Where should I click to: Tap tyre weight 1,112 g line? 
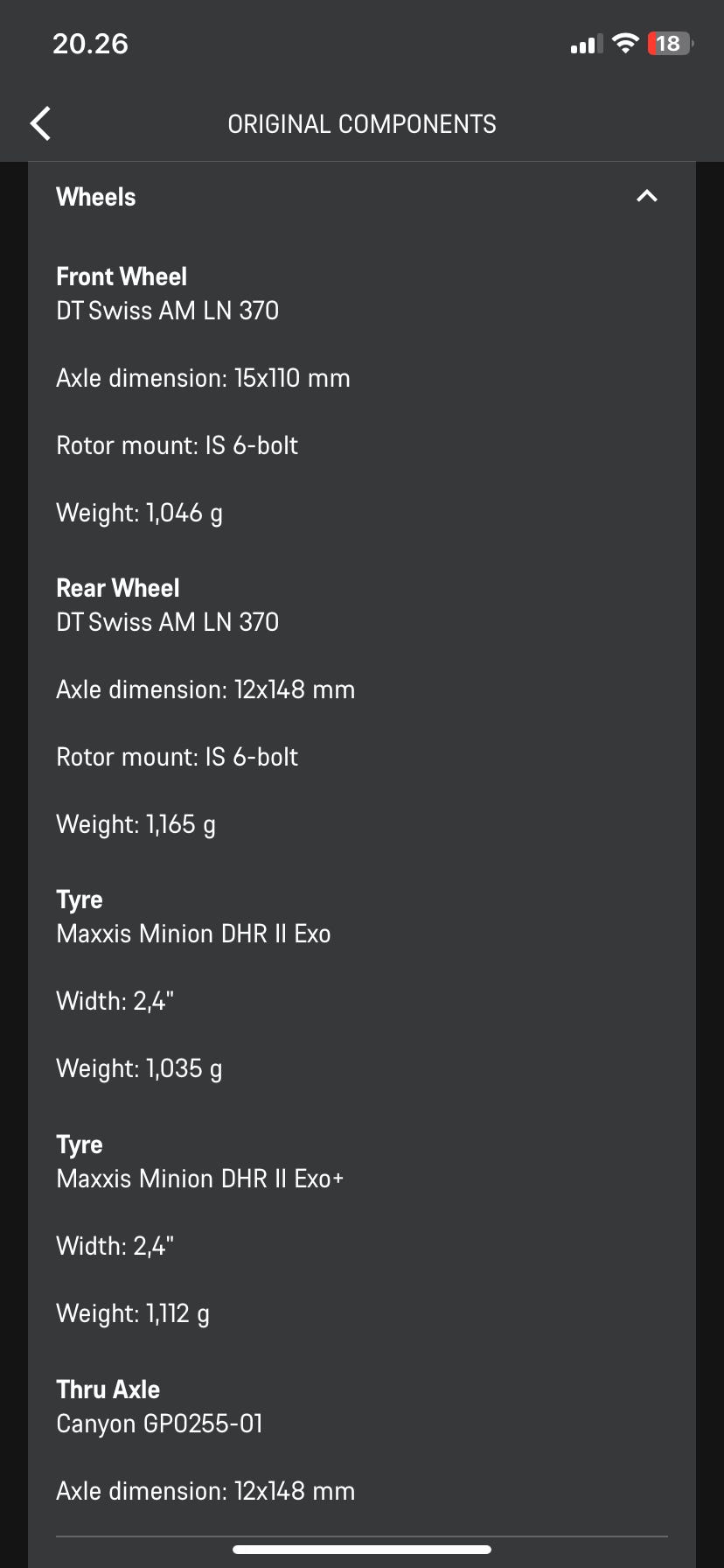point(133,1313)
